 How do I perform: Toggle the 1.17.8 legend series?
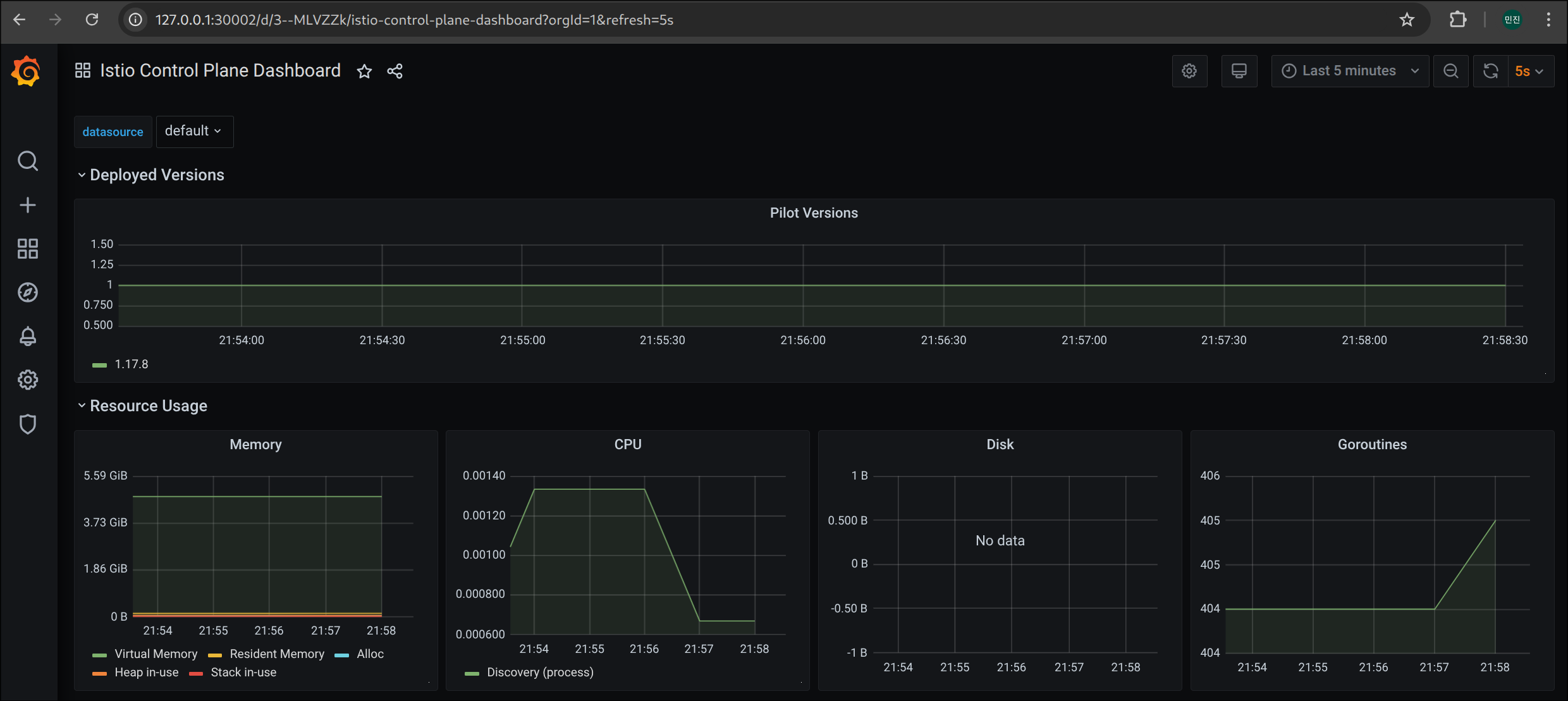coord(132,364)
